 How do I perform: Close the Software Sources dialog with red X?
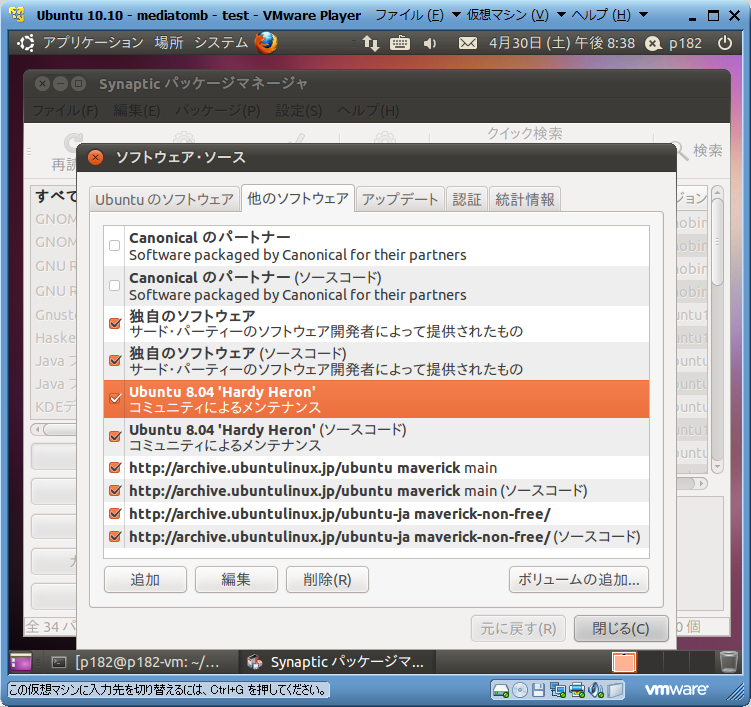[96, 157]
